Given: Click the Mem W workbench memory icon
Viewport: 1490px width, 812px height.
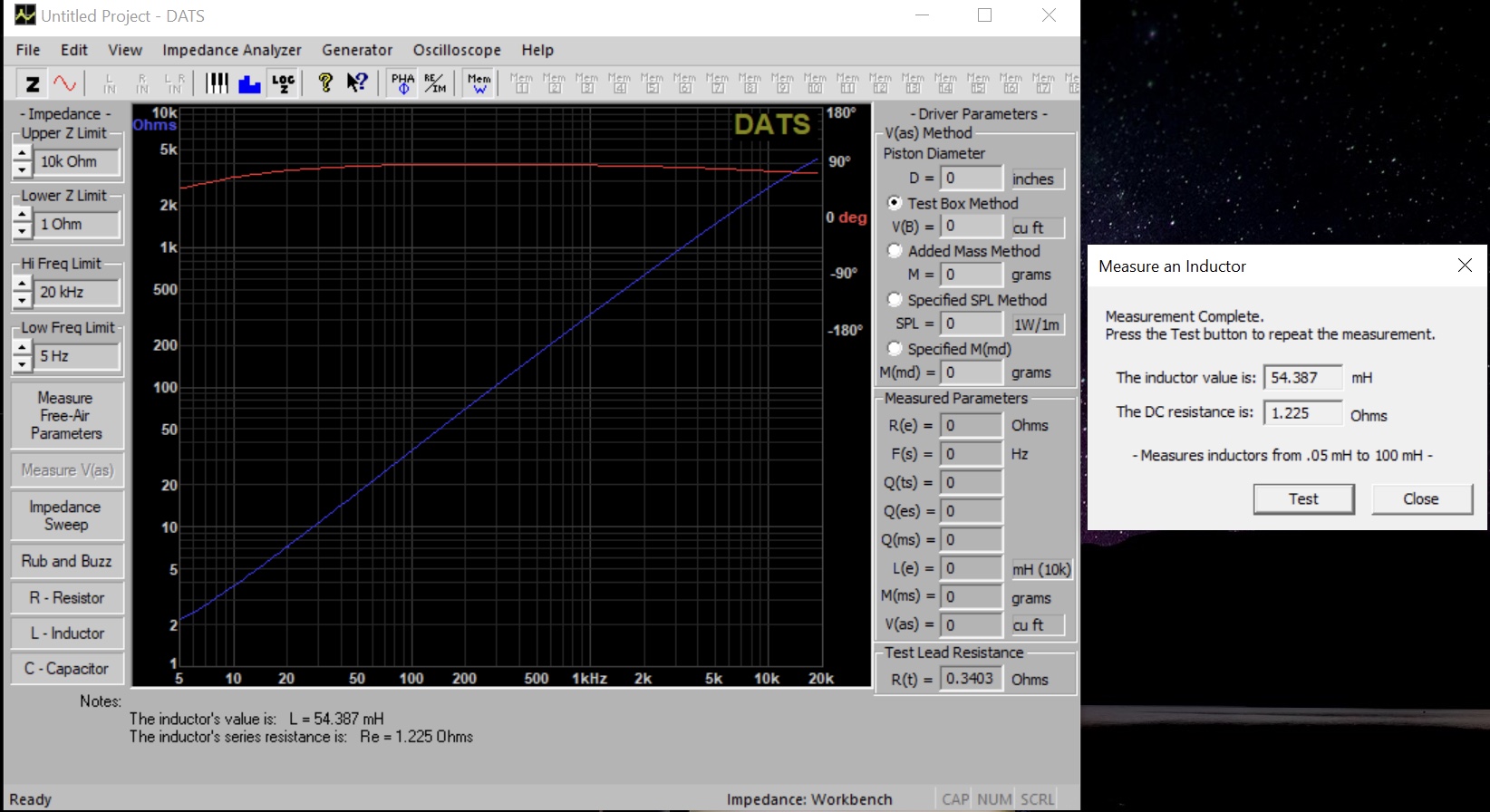Looking at the screenshot, I should pyautogui.click(x=479, y=83).
